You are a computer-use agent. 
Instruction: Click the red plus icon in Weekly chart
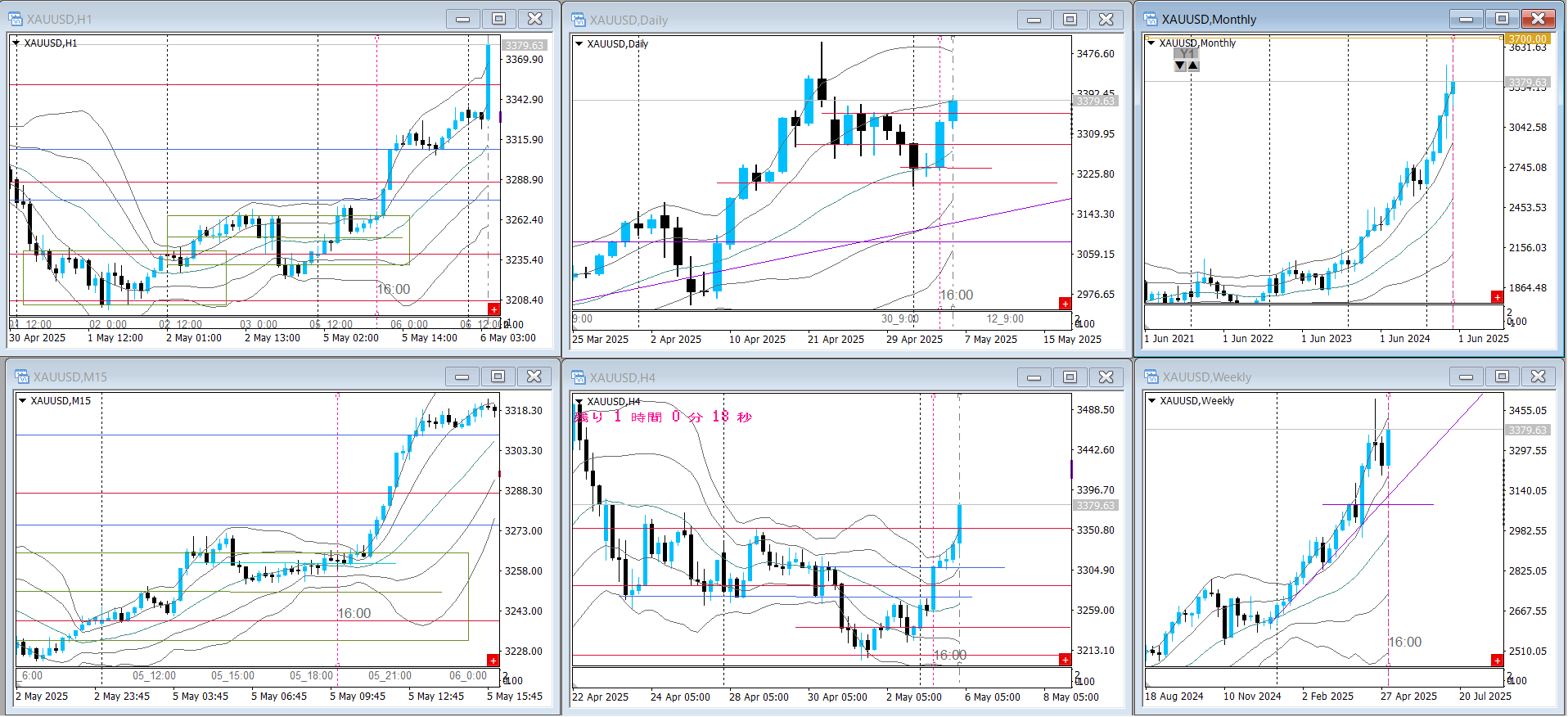(1497, 661)
